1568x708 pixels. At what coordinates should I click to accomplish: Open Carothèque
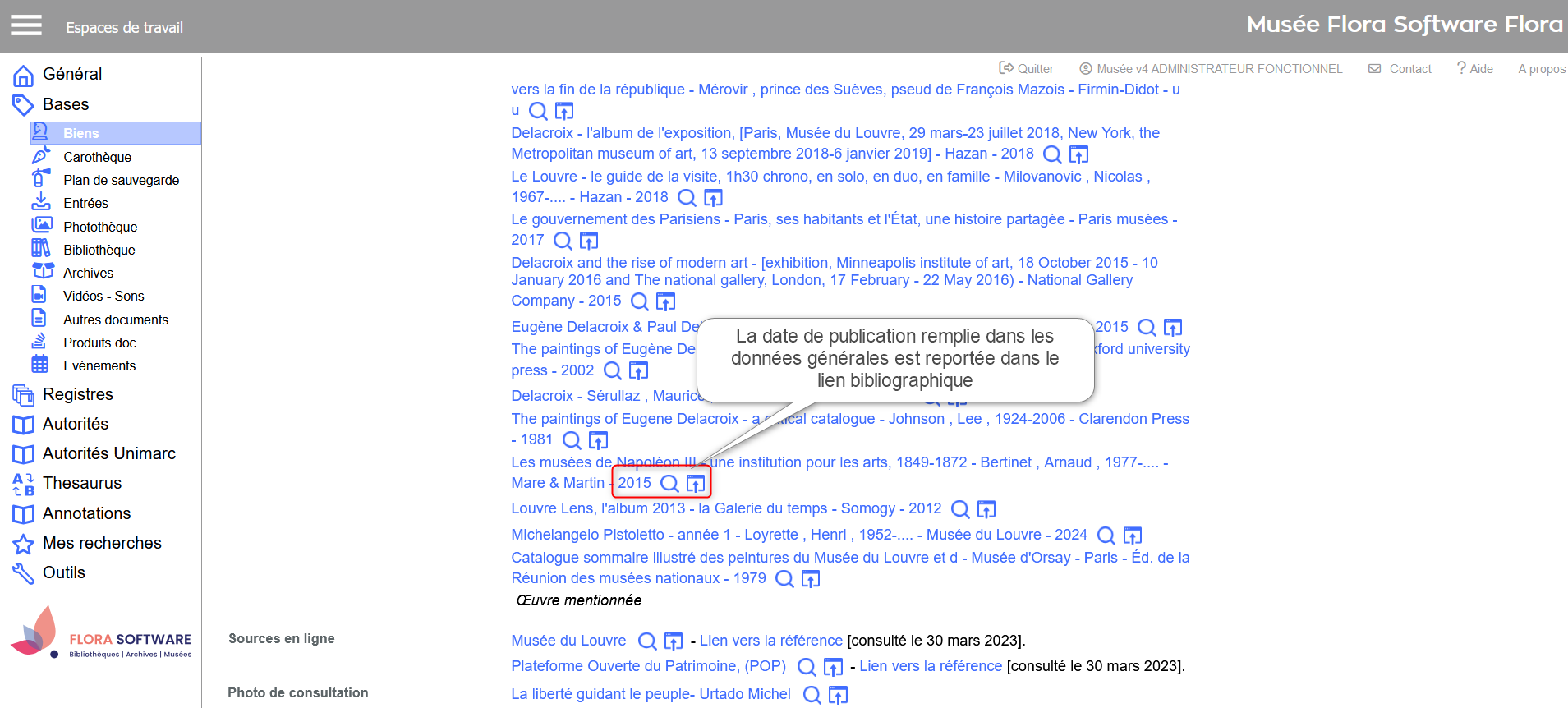coord(97,157)
